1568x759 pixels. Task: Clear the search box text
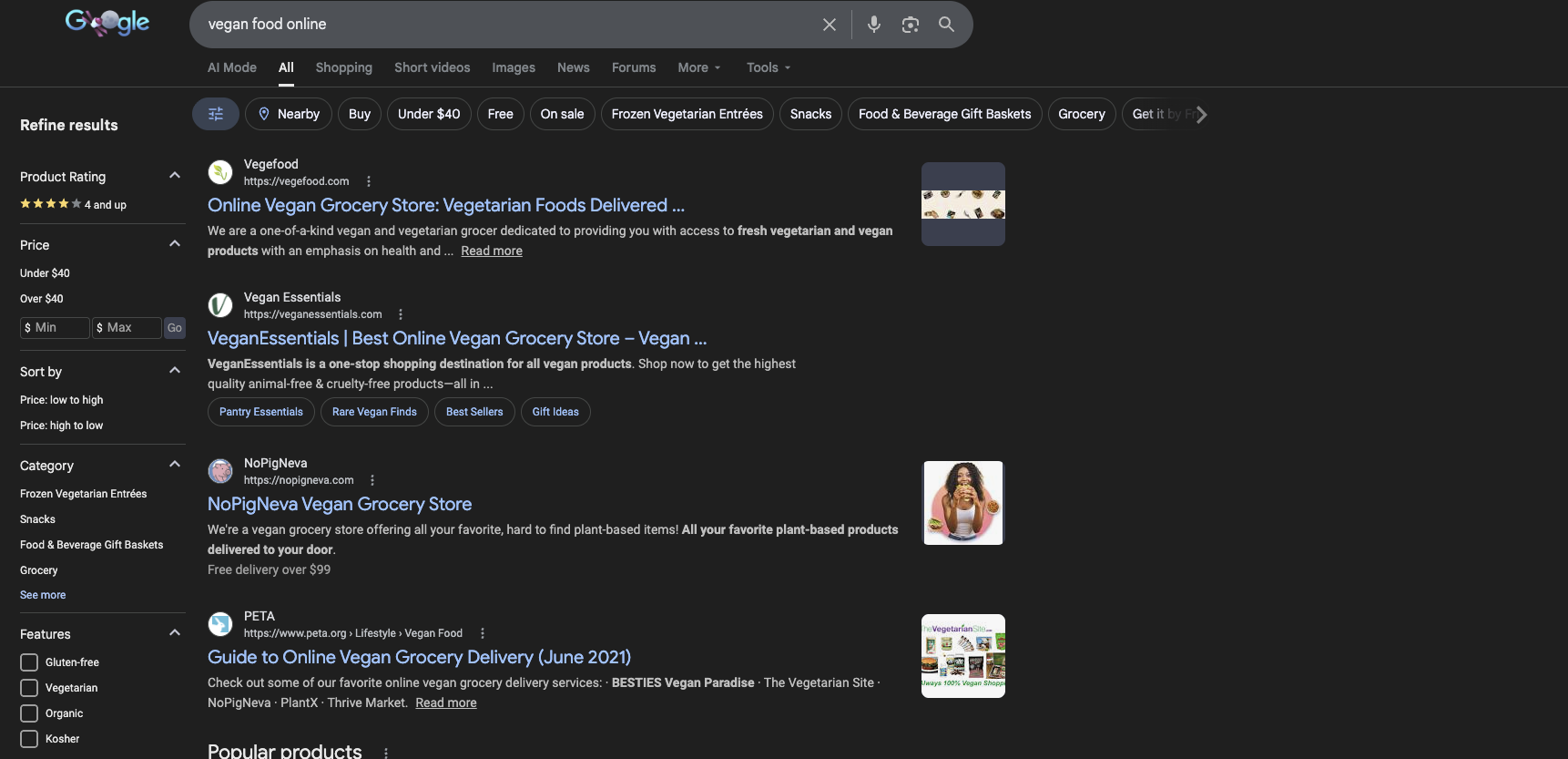pos(829,25)
